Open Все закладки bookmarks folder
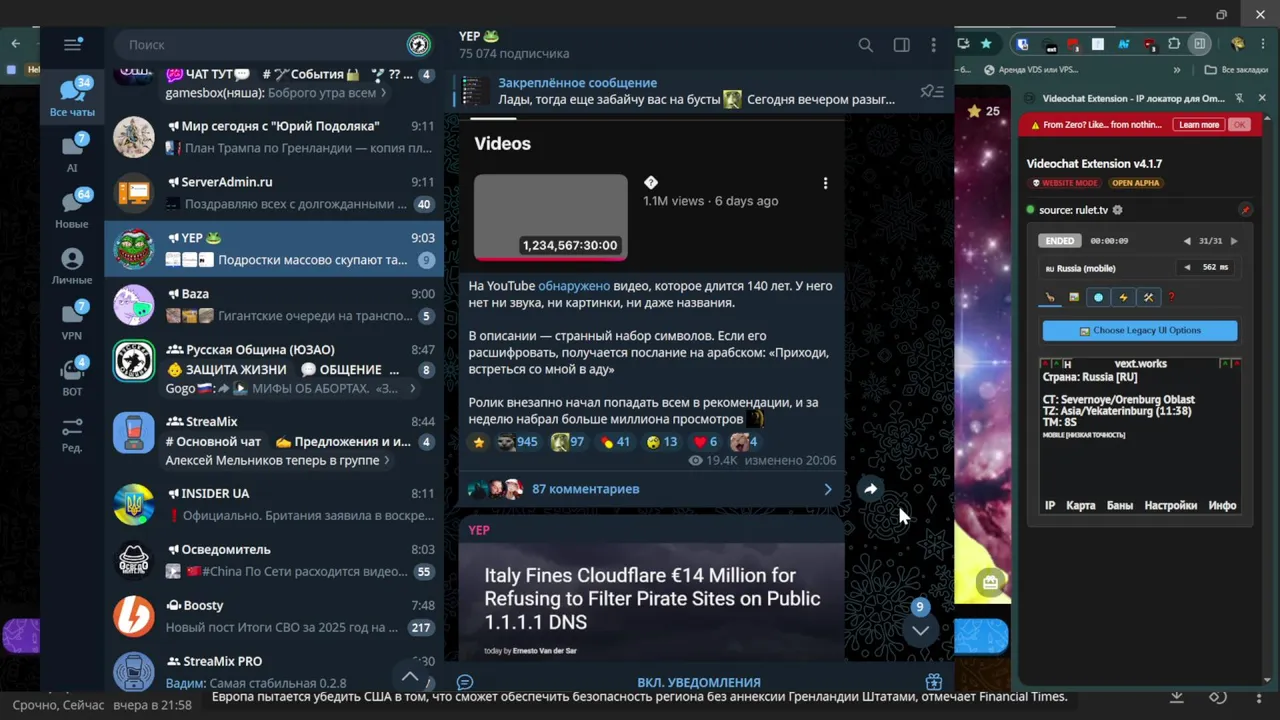 click(x=1236, y=70)
